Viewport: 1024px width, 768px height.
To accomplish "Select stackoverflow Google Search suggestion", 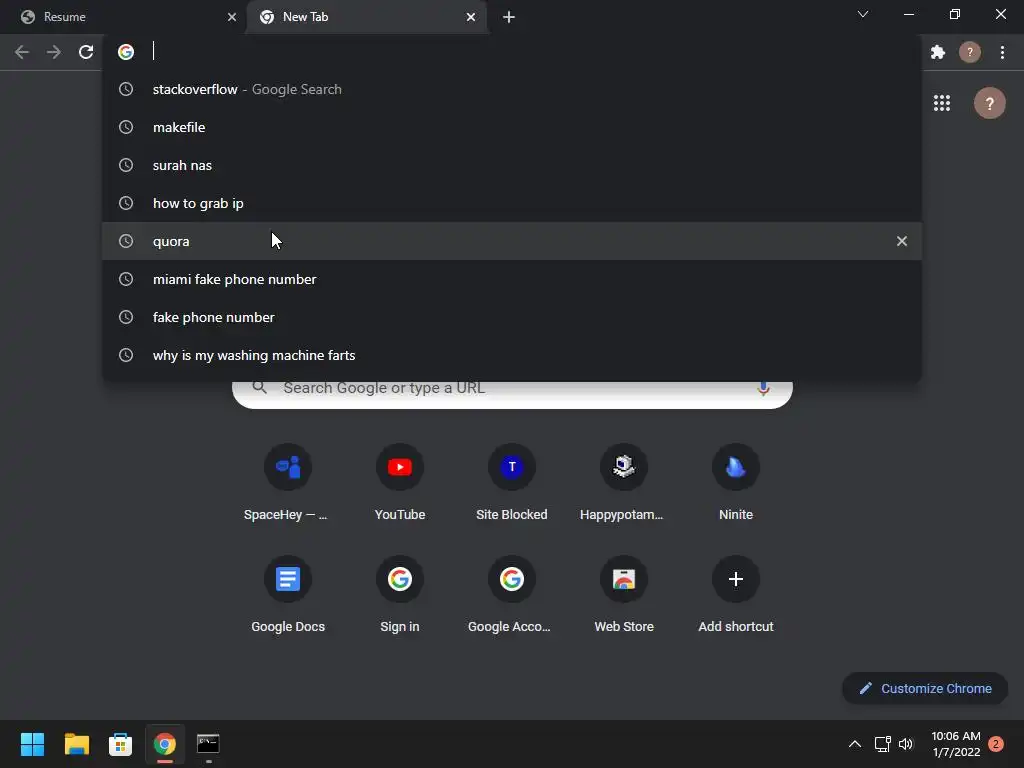I will click(x=512, y=89).
